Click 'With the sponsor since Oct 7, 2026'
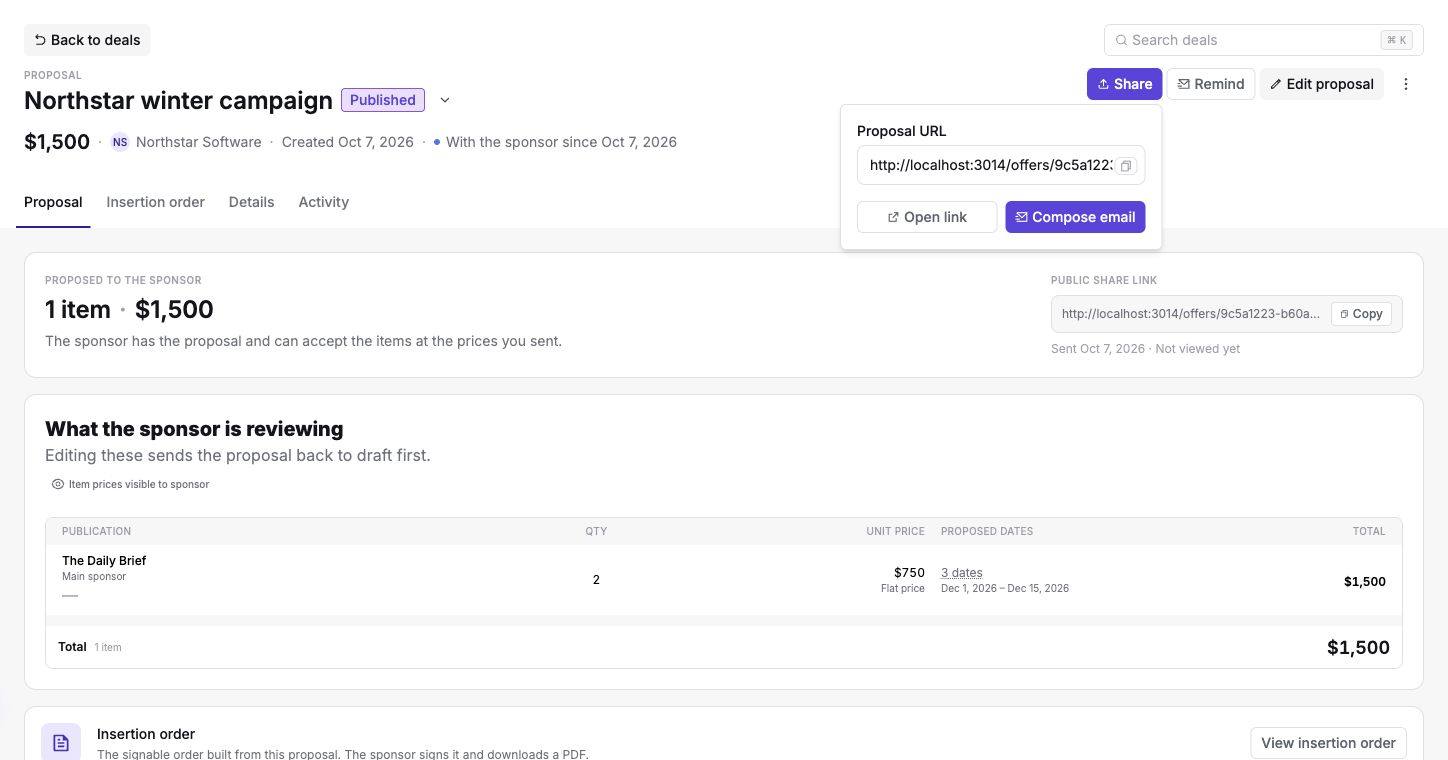 tap(561, 142)
